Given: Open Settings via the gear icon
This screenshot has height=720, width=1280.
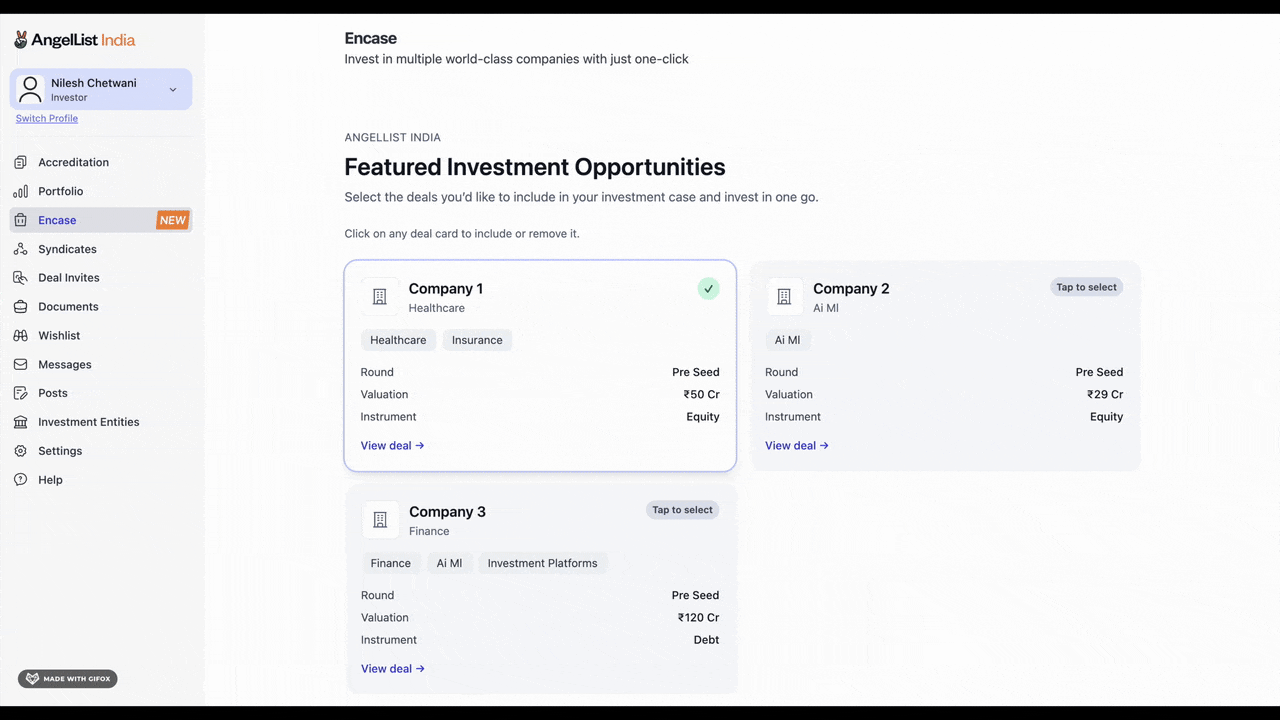Looking at the screenshot, I should [x=20, y=451].
